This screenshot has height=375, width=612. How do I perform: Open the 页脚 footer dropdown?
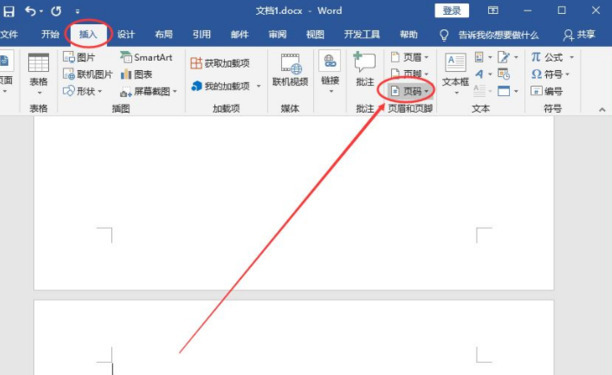[409, 73]
